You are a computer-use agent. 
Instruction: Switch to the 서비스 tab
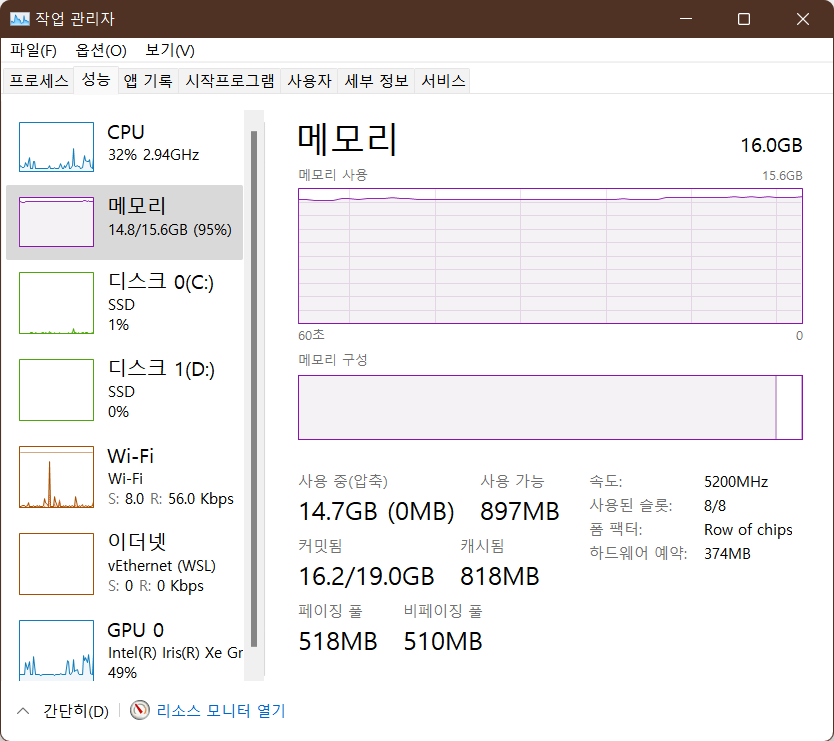point(443,81)
